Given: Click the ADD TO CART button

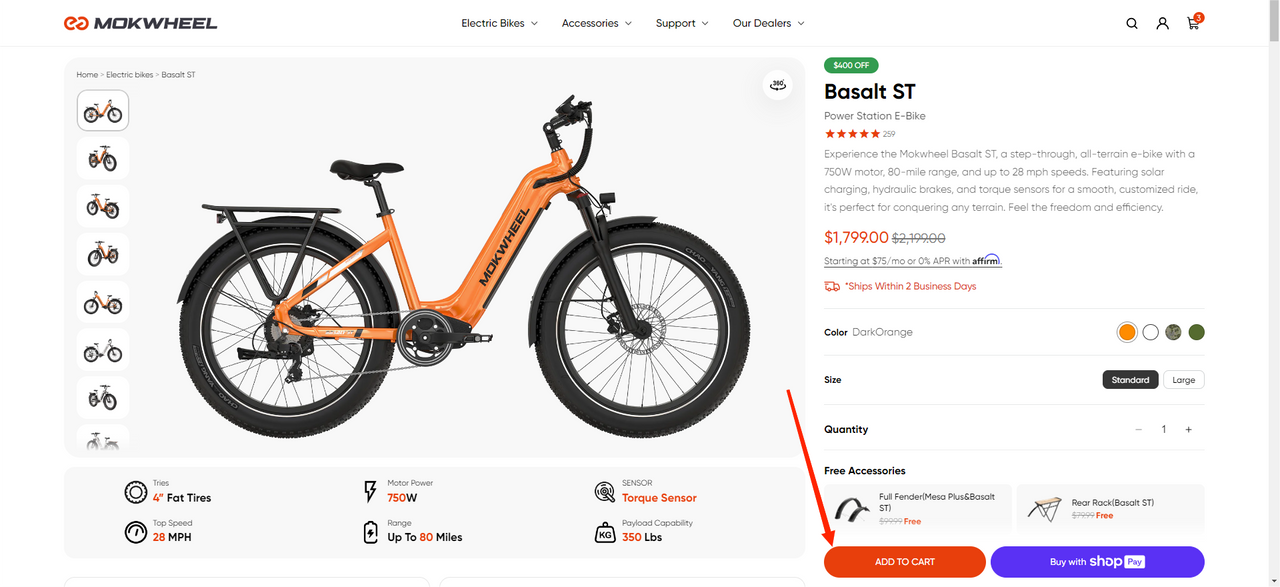Looking at the screenshot, I should tap(904, 562).
